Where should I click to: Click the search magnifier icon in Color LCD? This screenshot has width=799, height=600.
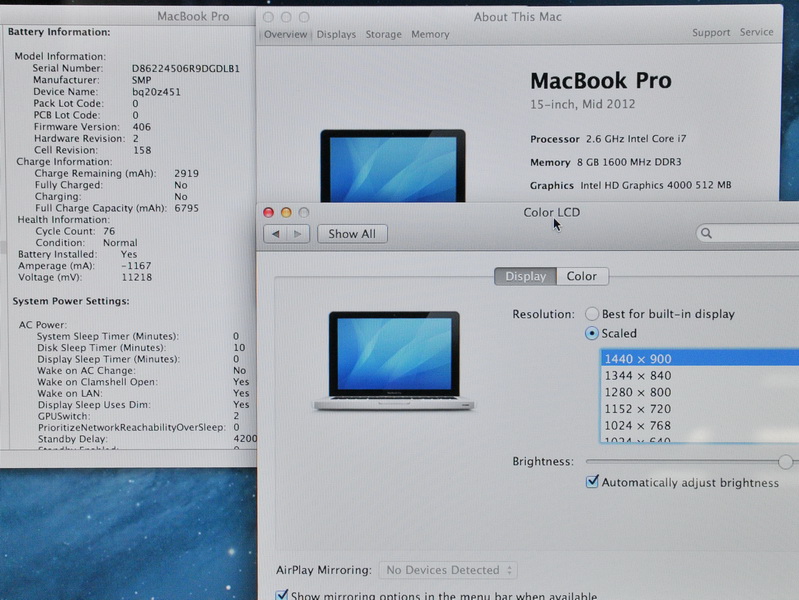click(x=706, y=233)
